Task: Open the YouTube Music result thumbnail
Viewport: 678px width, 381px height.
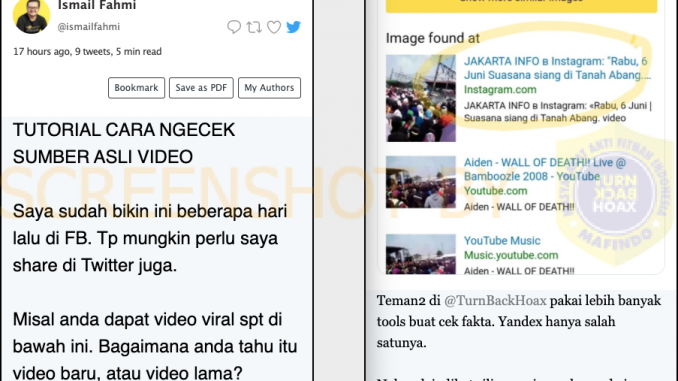Action: (x=421, y=254)
